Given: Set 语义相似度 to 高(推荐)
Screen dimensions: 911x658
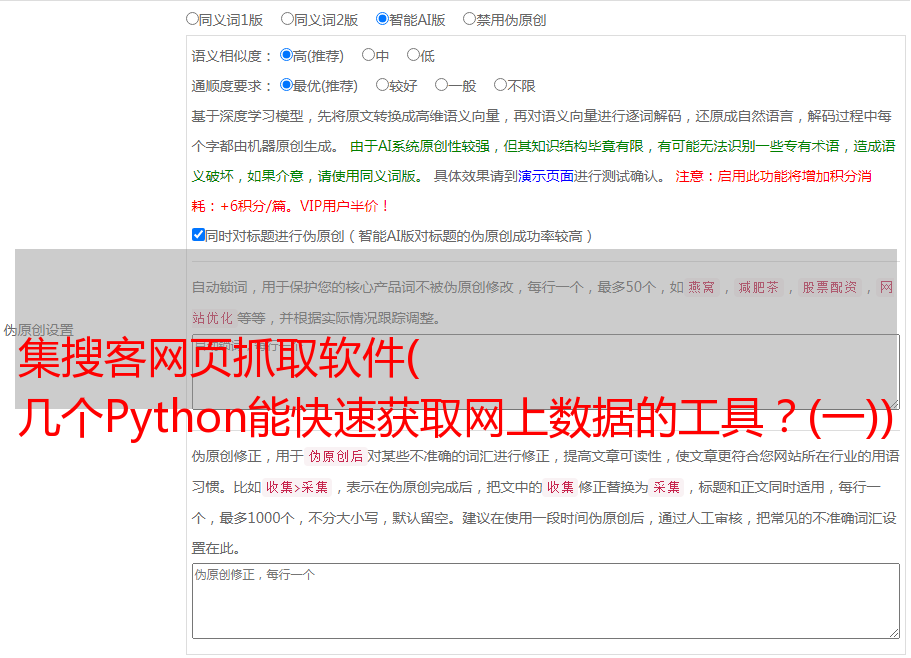Looking at the screenshot, I should click(286, 55).
